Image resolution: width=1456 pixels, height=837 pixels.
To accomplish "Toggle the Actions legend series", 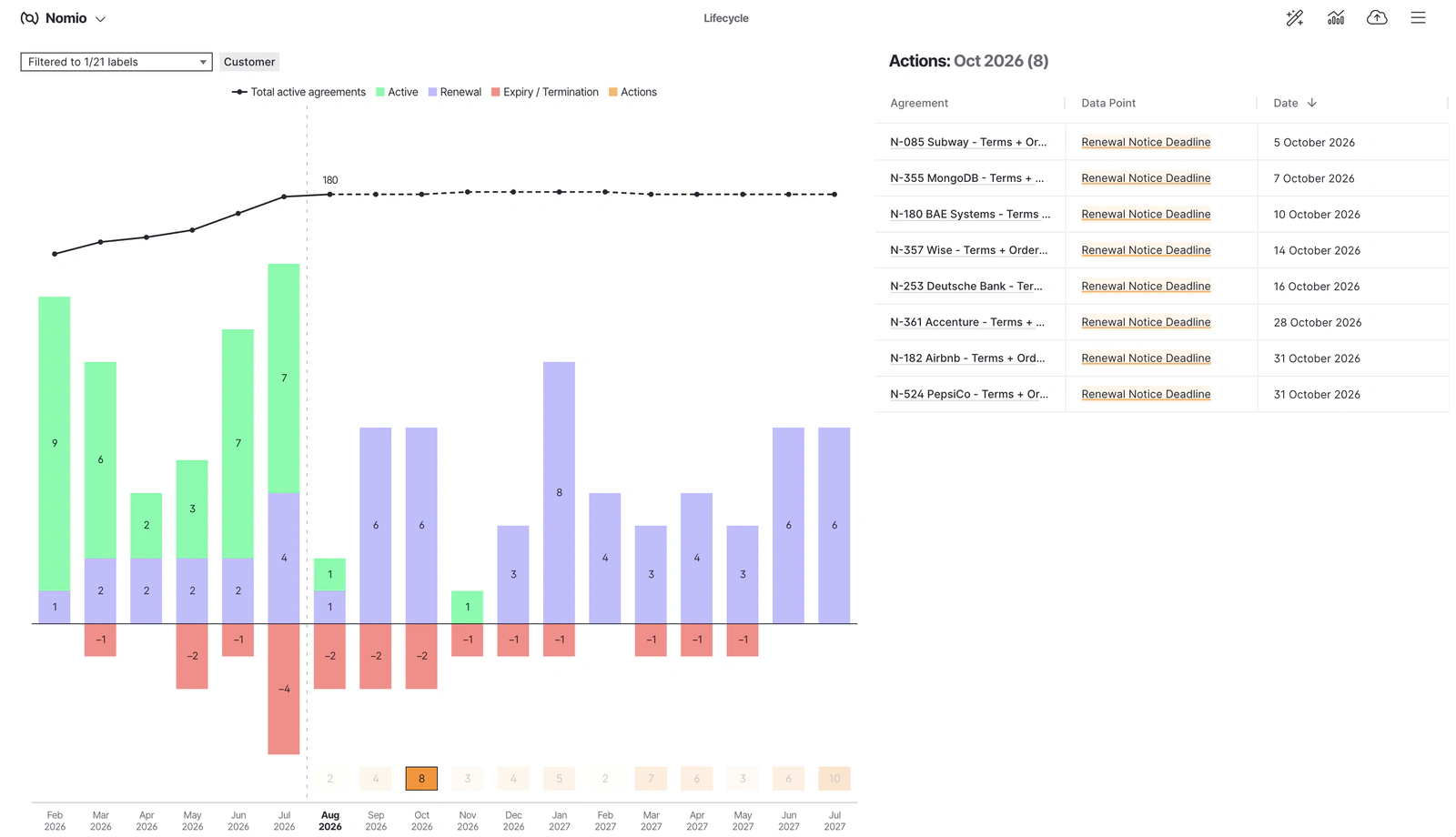I will click(632, 92).
